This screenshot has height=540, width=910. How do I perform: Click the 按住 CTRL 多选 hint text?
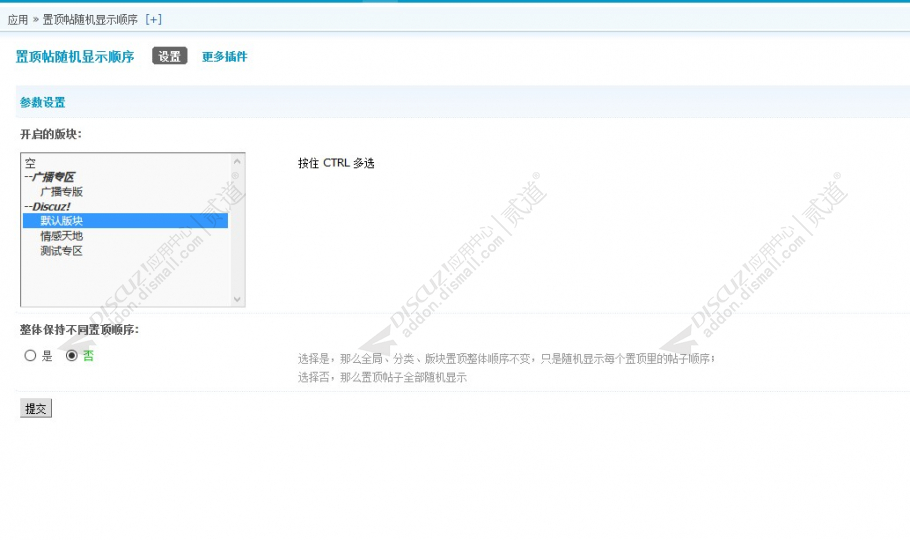click(x=336, y=163)
